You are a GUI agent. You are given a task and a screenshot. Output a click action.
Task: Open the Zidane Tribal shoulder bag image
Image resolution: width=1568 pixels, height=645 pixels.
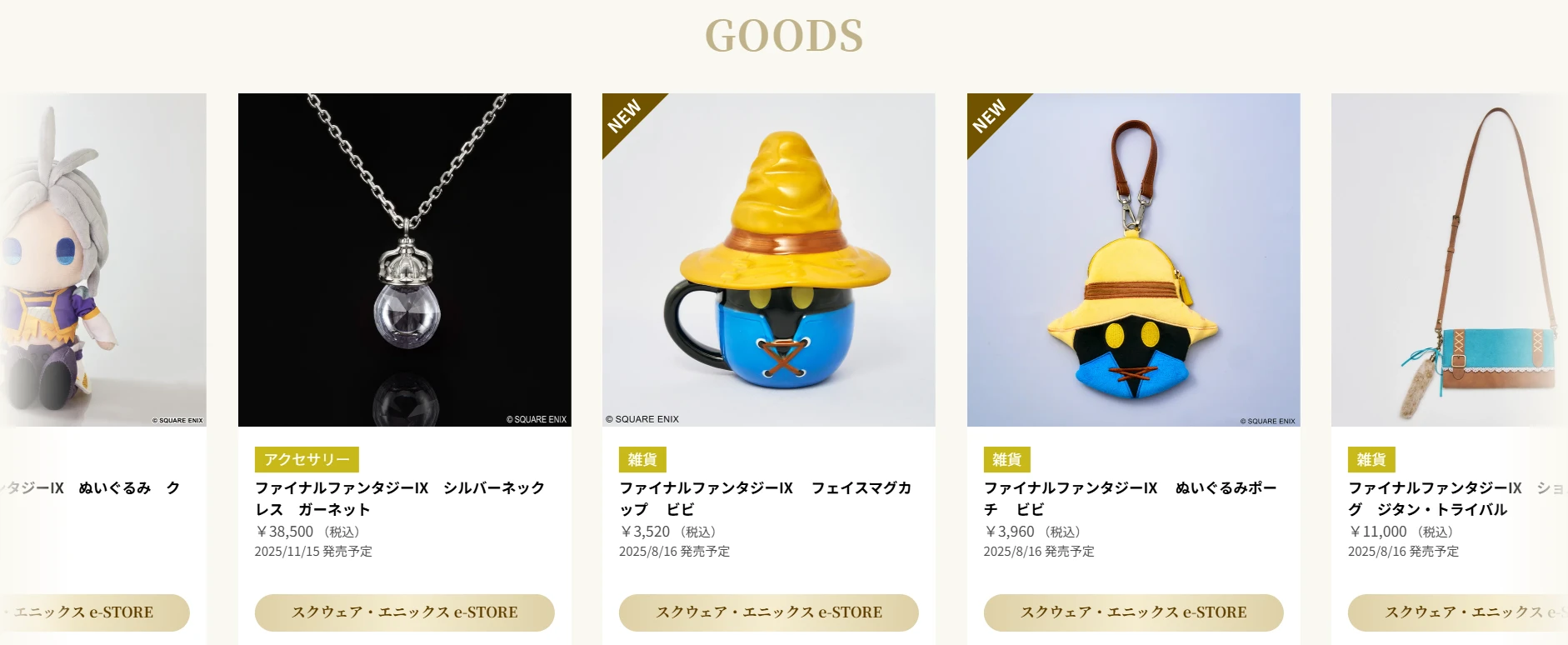(x=1450, y=260)
